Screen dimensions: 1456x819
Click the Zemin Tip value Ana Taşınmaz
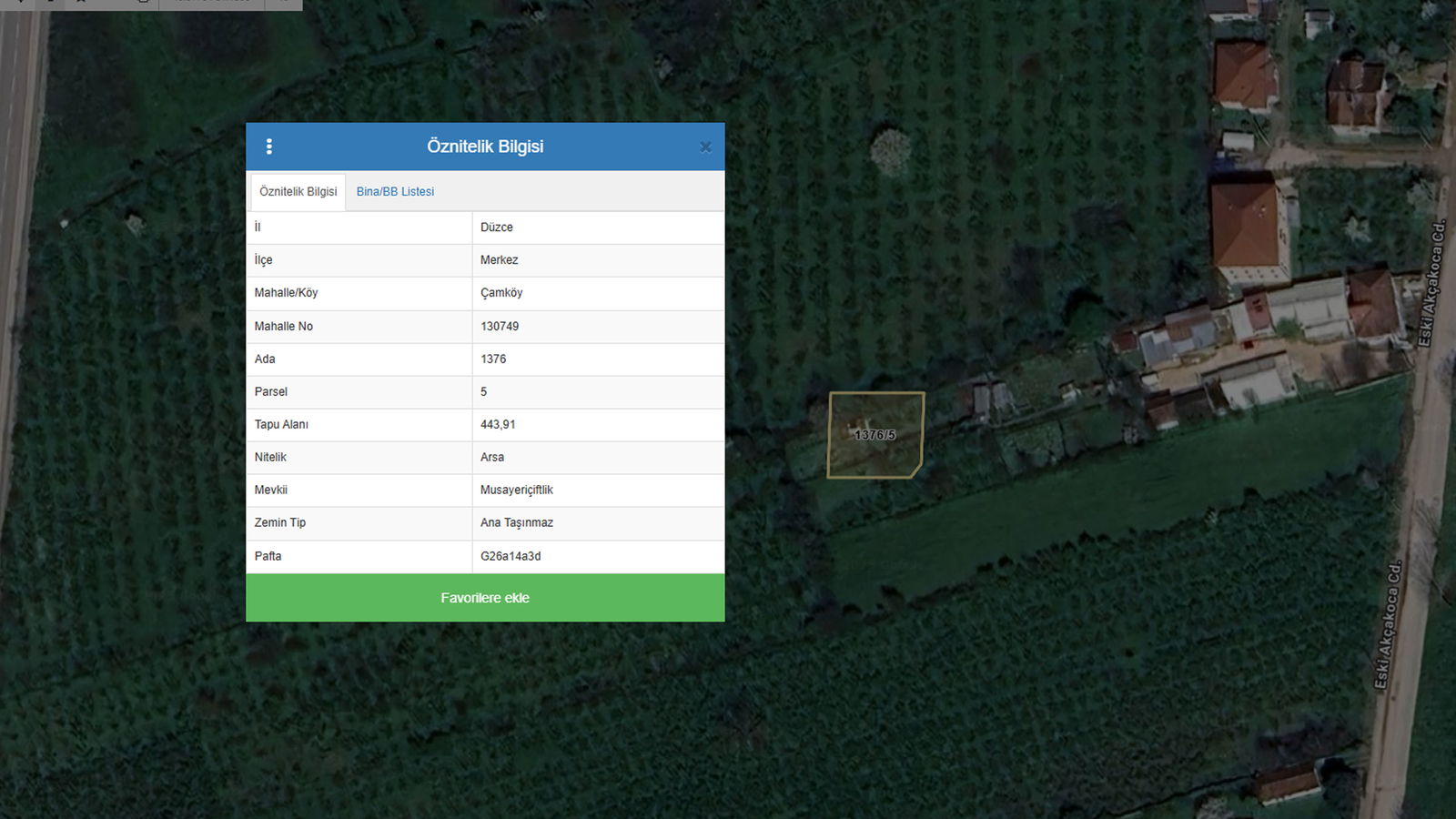tap(517, 523)
